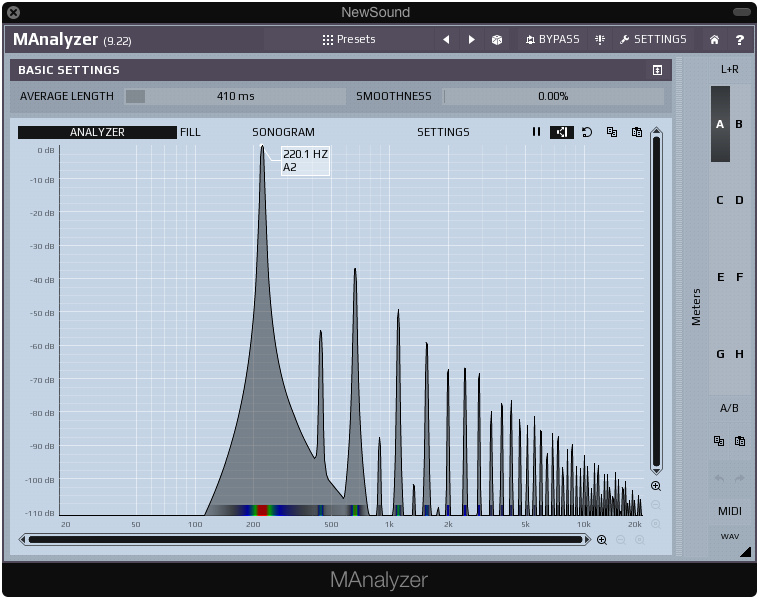Select preset slot C

720,200
